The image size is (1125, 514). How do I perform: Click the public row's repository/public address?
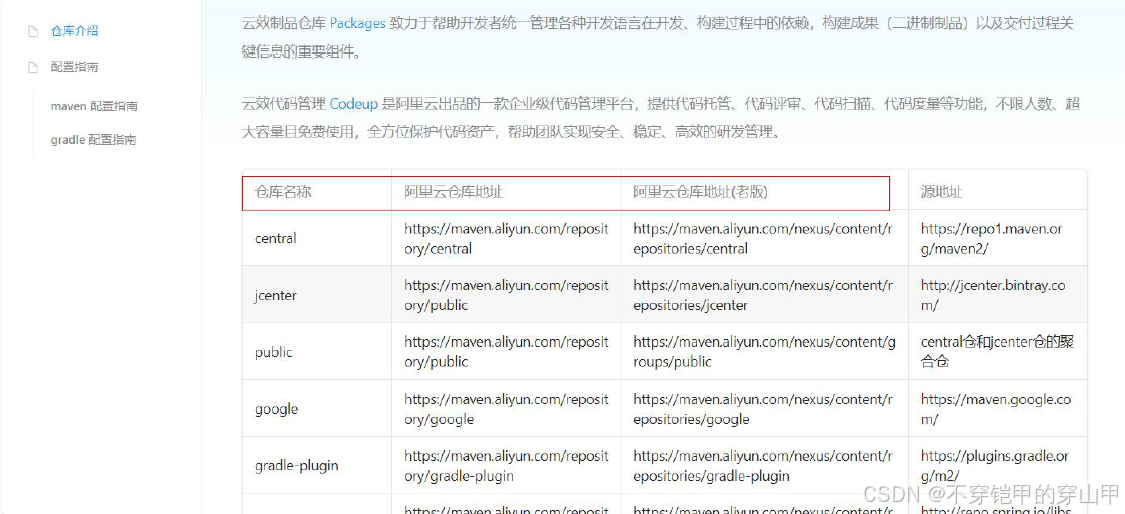(x=506, y=352)
